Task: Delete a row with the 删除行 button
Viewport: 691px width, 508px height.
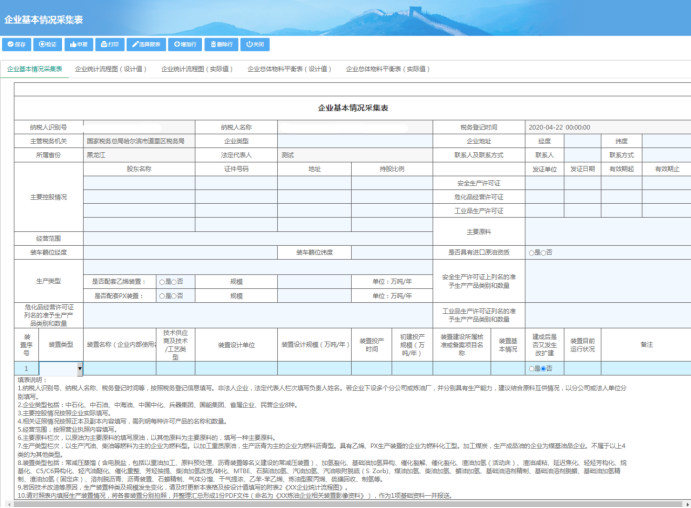Action: 222,45
